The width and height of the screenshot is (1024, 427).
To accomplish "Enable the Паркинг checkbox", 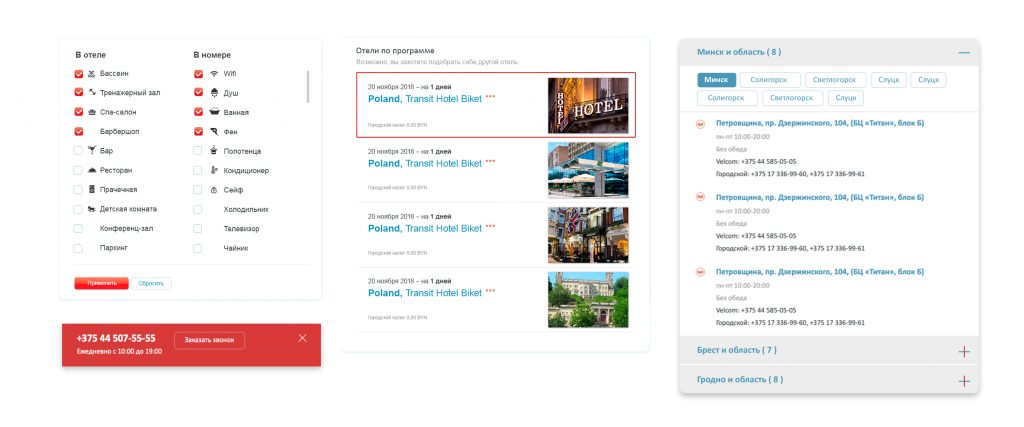I will tap(79, 247).
